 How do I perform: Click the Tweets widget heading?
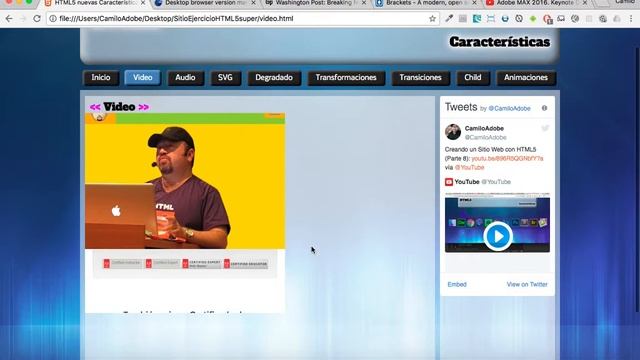(x=461, y=107)
